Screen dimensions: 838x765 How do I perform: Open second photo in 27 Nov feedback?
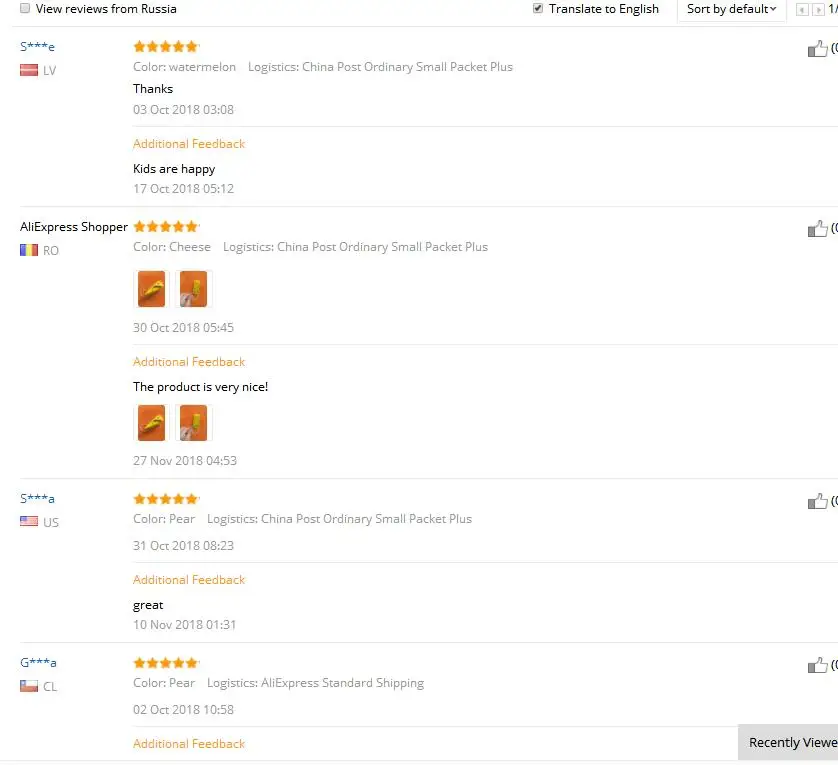[193, 423]
